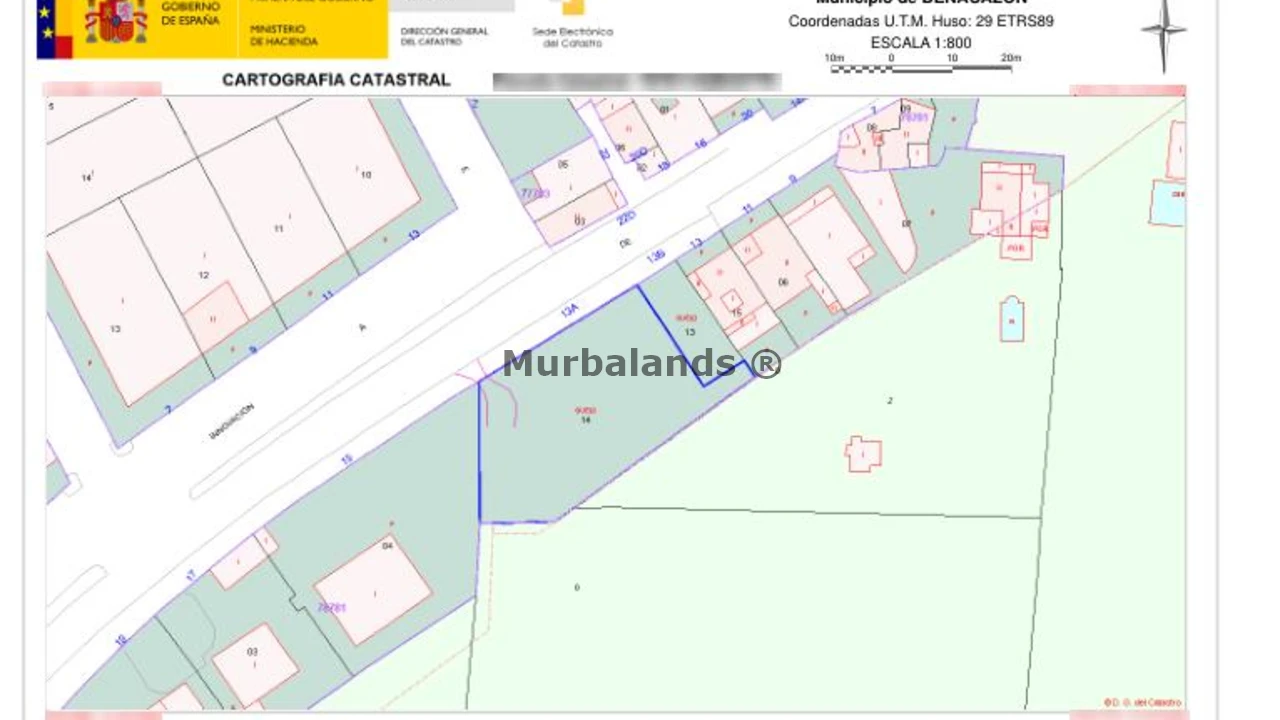Click the Ministerio de Hacienda label
Screen dimensions: 1280x720
pyautogui.click(x=283, y=36)
